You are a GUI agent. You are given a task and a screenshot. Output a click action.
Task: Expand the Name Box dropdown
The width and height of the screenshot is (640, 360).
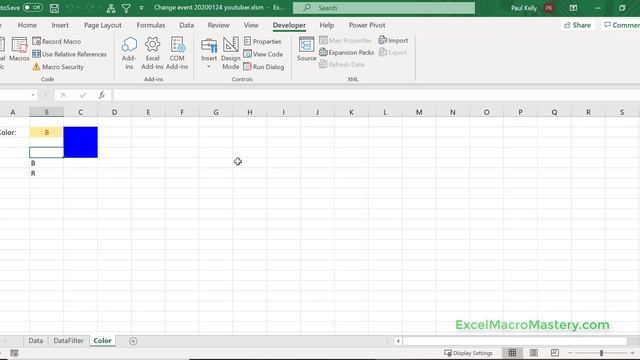click(x=33, y=95)
